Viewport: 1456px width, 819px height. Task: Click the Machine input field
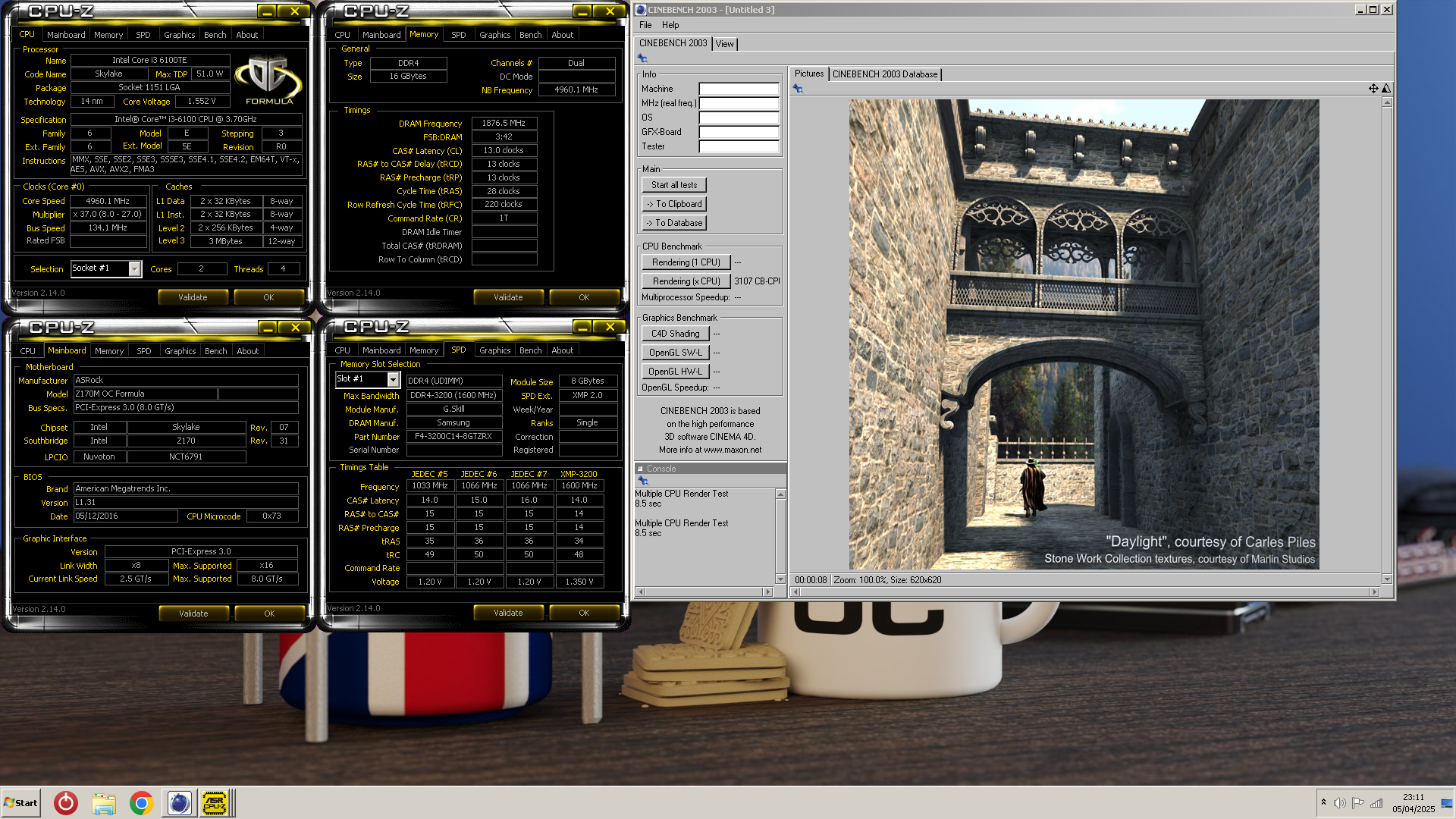coord(739,89)
